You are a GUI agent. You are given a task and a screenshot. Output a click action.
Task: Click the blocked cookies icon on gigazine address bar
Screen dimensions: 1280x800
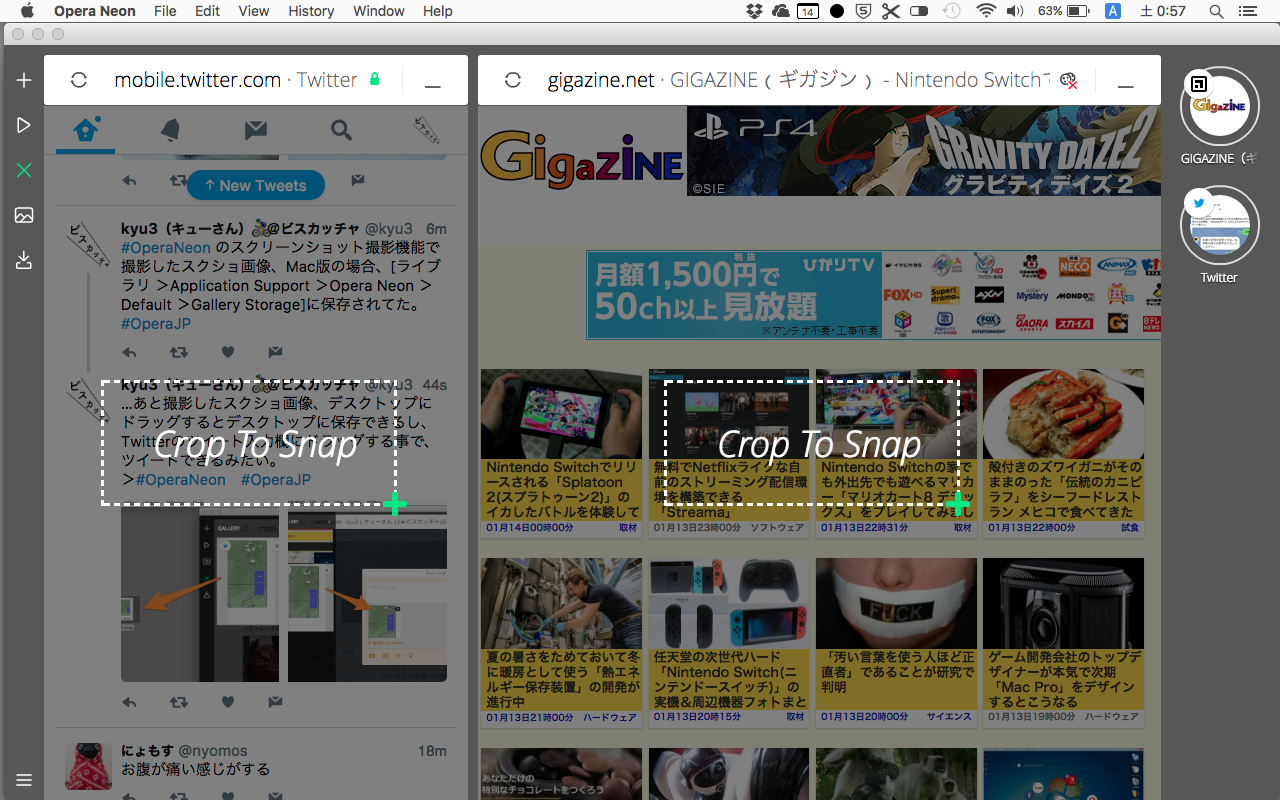point(1069,81)
